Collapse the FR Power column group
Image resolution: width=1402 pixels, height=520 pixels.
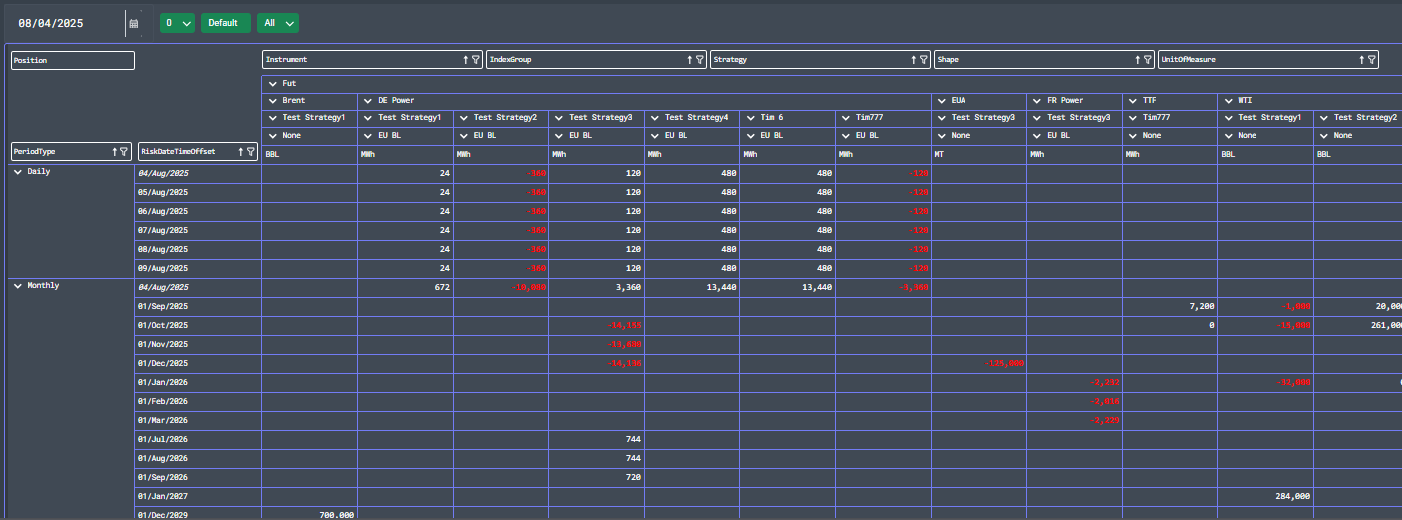pyautogui.click(x=1037, y=101)
